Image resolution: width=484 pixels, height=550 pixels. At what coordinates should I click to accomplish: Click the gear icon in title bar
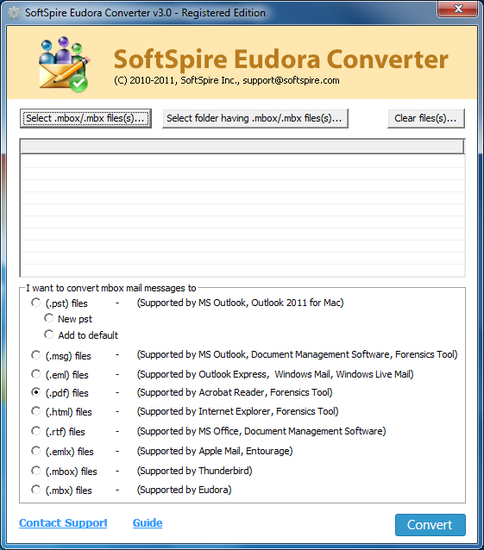[x=14, y=13]
